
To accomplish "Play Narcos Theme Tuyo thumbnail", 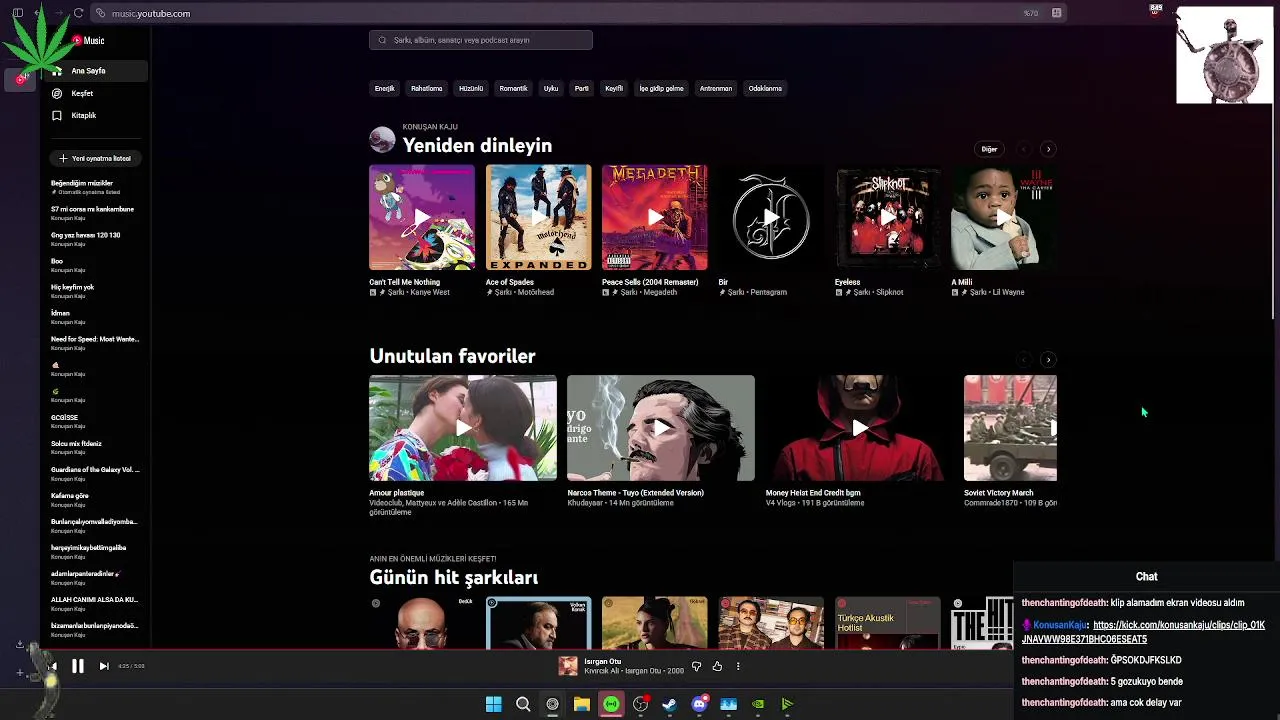I will (x=661, y=428).
